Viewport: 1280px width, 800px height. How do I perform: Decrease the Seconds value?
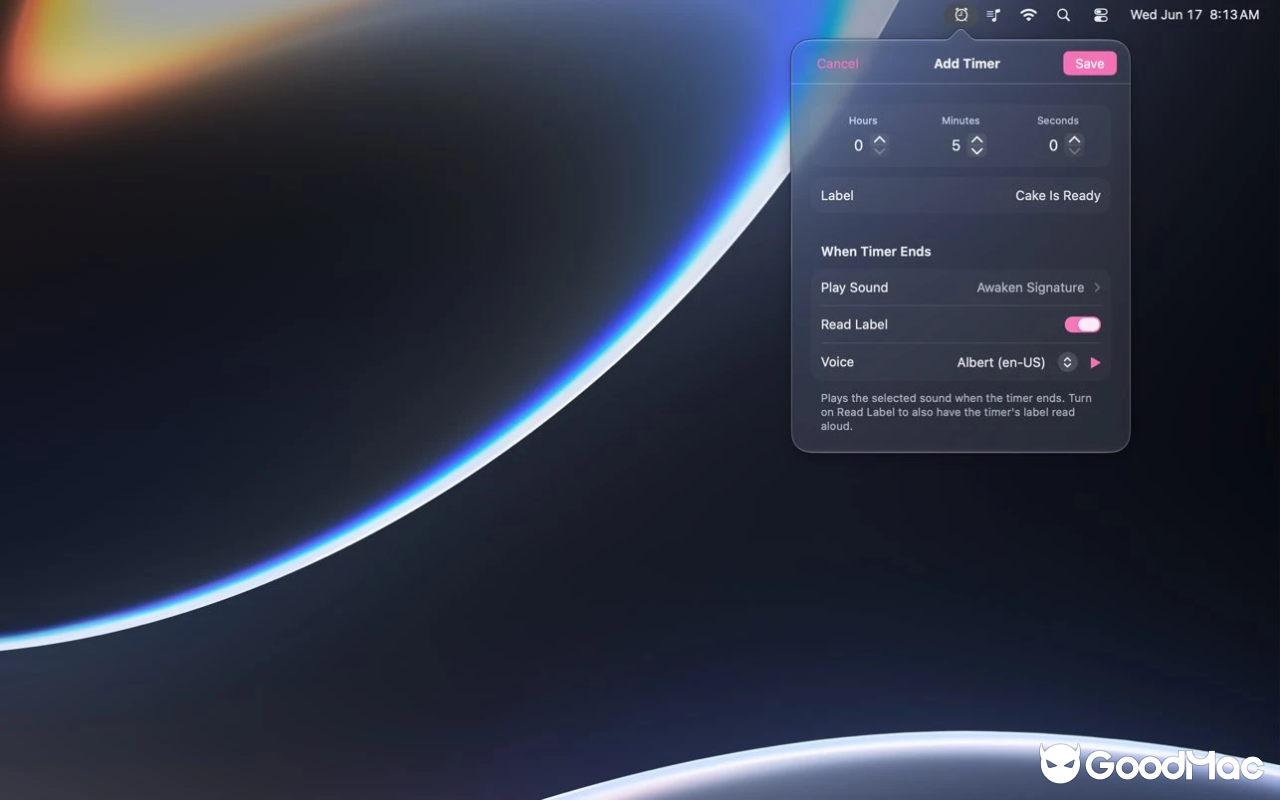click(x=1074, y=151)
